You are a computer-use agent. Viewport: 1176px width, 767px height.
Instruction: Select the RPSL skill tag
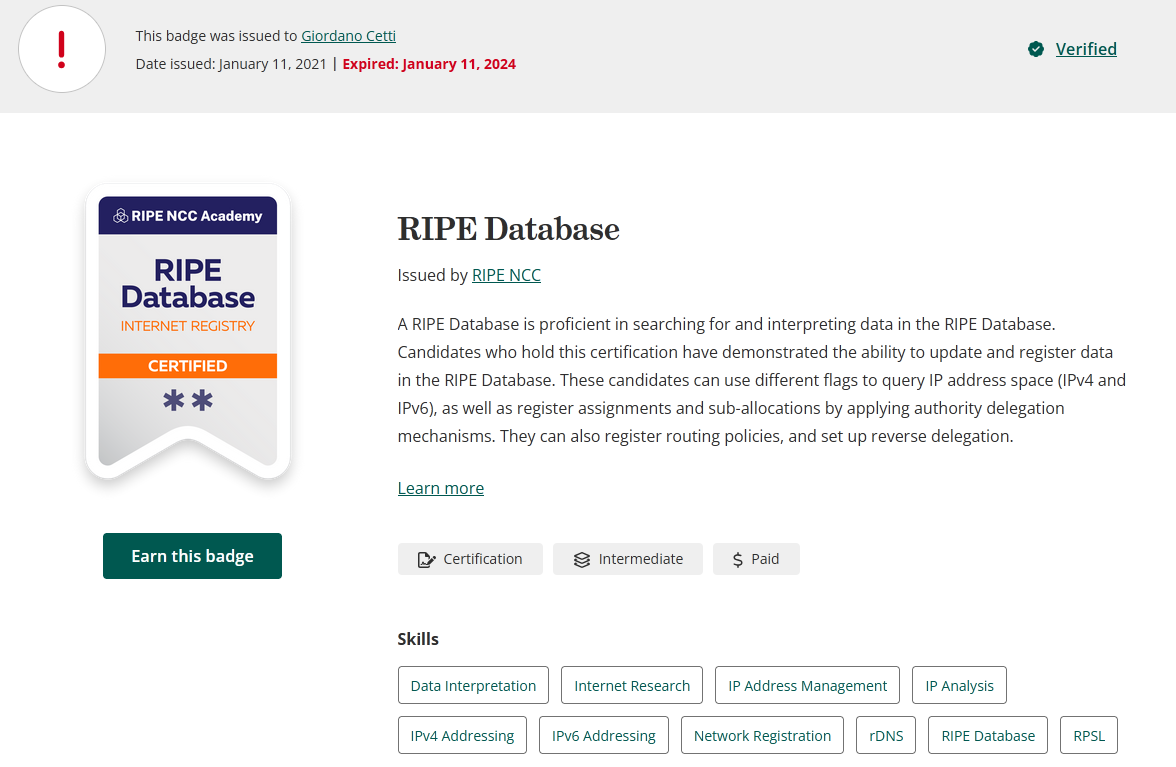(1089, 736)
